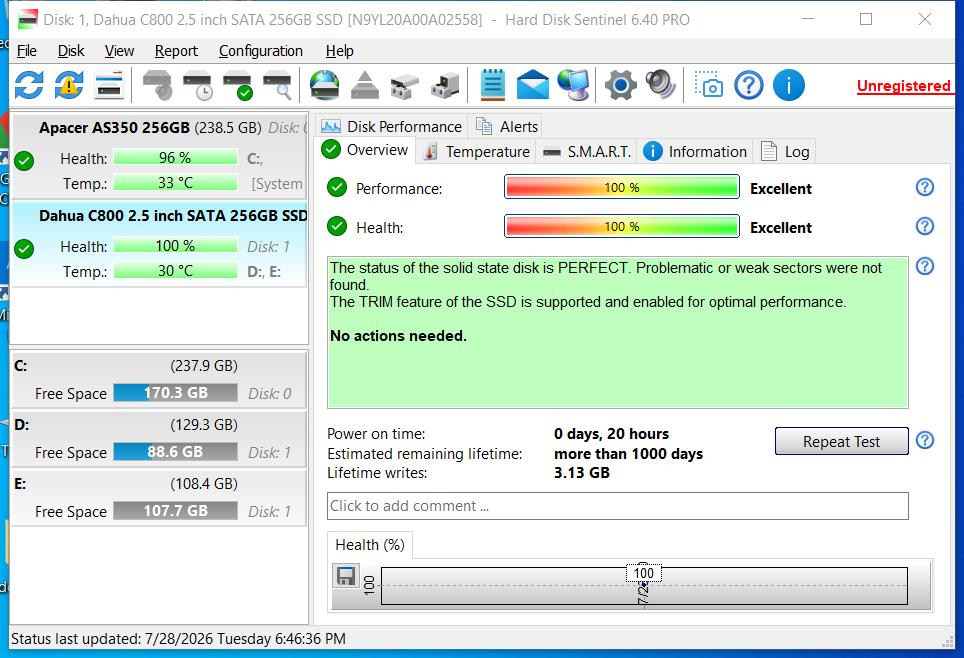Screen dimensions: 964x658
Task: Click disk with green checkmark icon
Action: coord(237,85)
